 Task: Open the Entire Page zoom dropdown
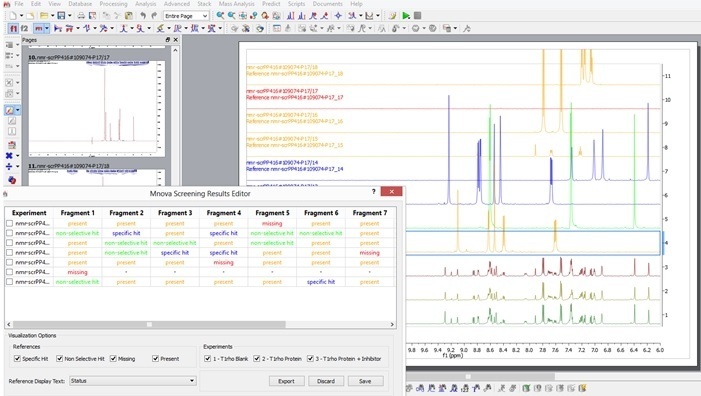[186, 16]
